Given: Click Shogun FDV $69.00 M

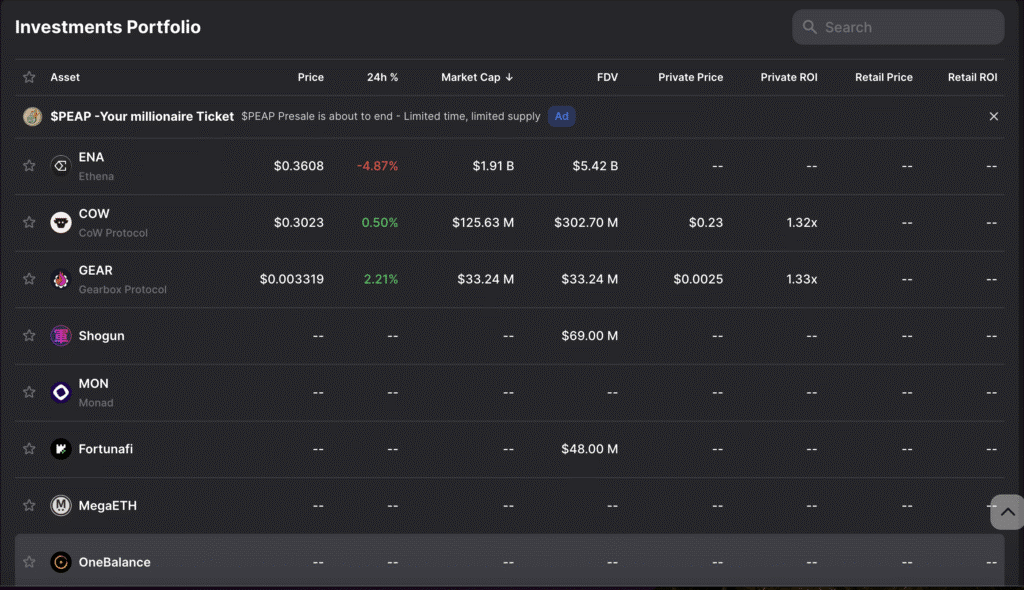Looking at the screenshot, I should 590,336.
